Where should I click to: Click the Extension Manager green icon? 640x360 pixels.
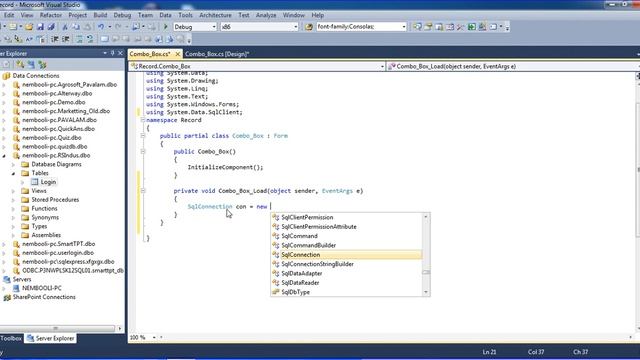pos(471,27)
